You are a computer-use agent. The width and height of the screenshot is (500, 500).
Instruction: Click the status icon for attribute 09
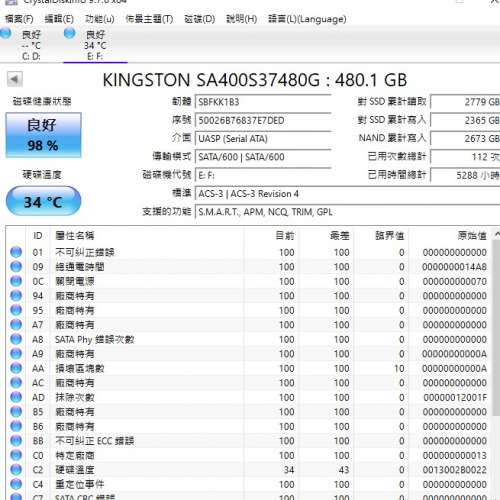(x=16, y=267)
